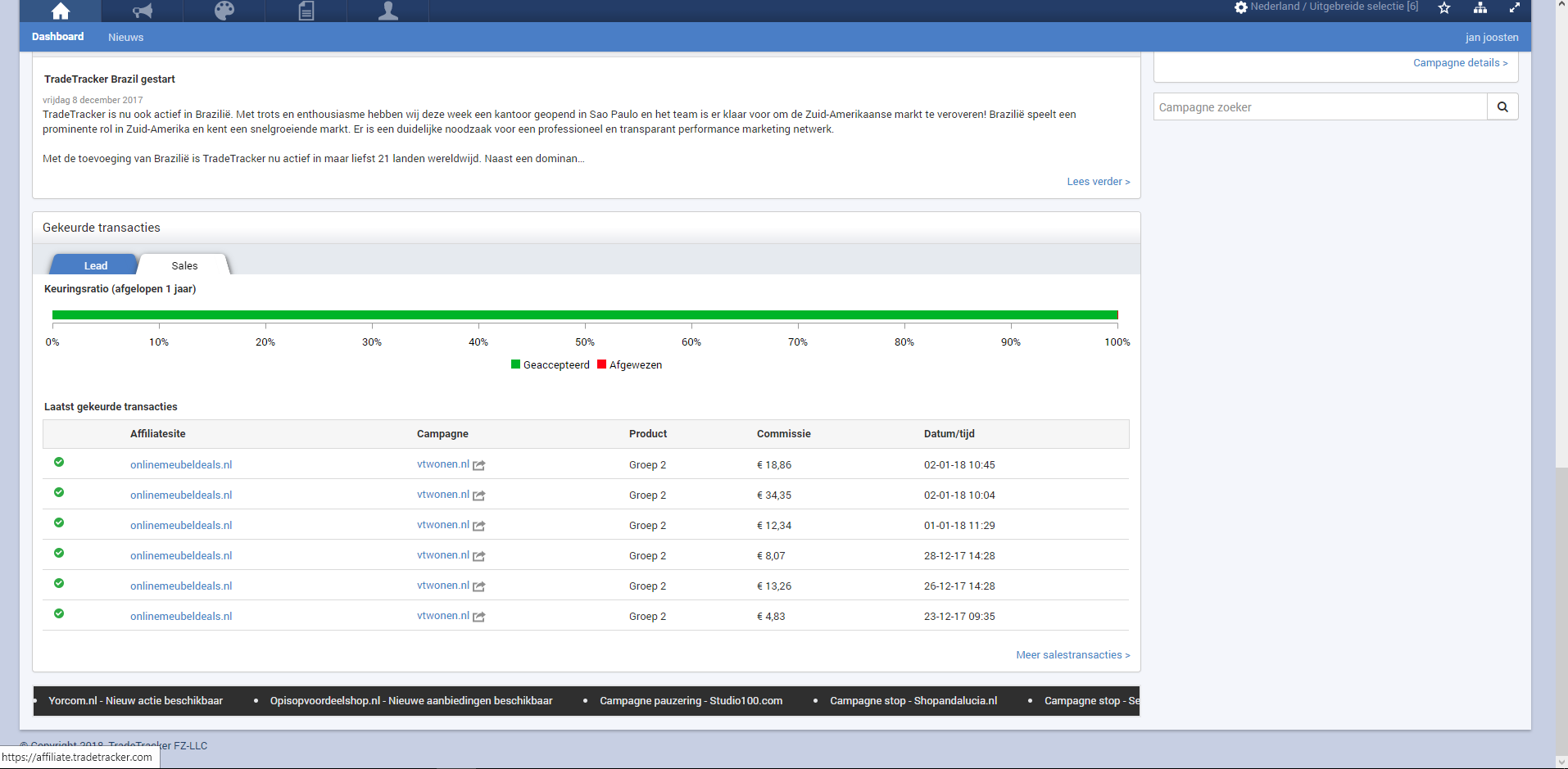The image size is (1568, 769).
Task: Focus the Campagne zoeker input field
Action: point(1321,106)
